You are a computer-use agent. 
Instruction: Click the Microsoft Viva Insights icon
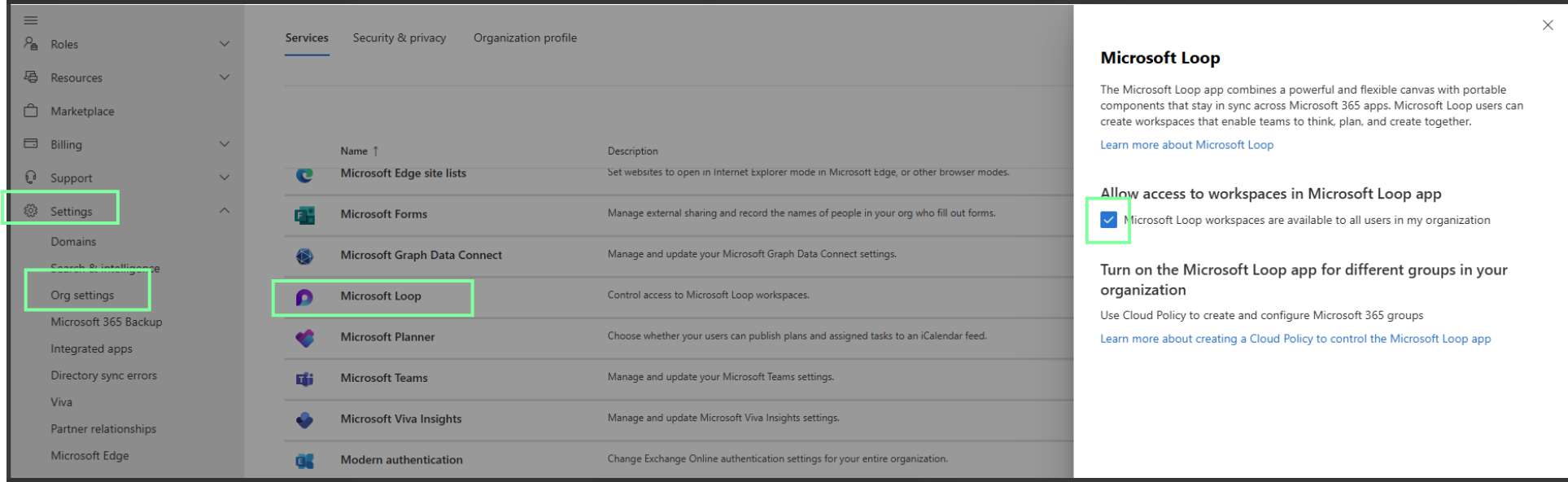click(x=304, y=420)
